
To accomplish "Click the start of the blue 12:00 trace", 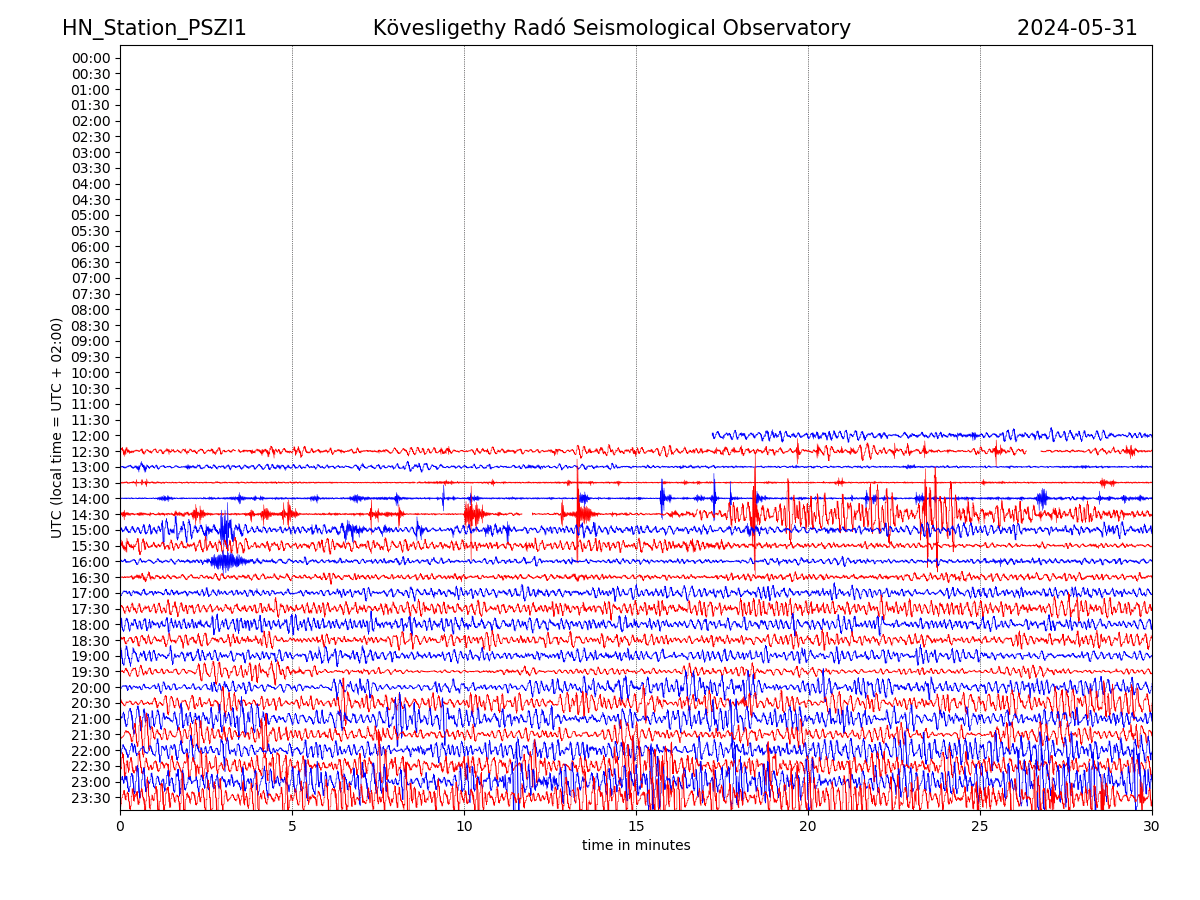I will tap(714, 435).
